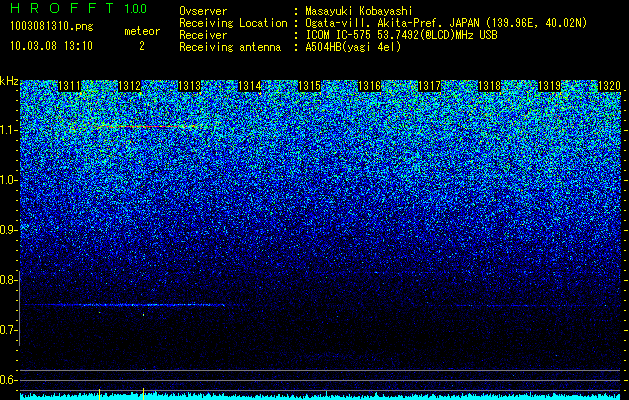Click the Receiver field label
Image resolution: width=629 pixels, height=400 pixels.
click(x=203, y=35)
